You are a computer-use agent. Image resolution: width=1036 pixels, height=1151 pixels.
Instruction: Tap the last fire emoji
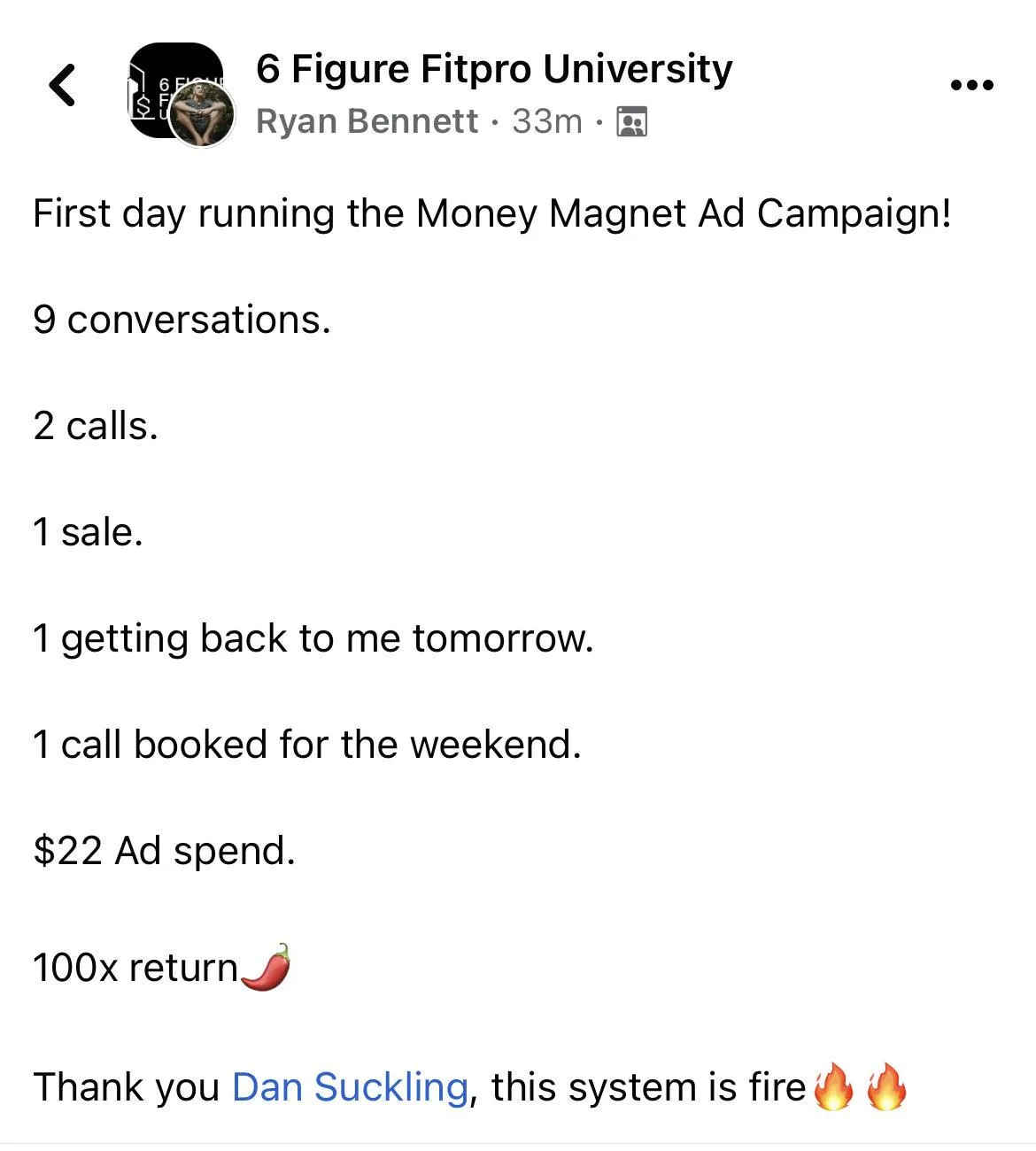(886, 1087)
